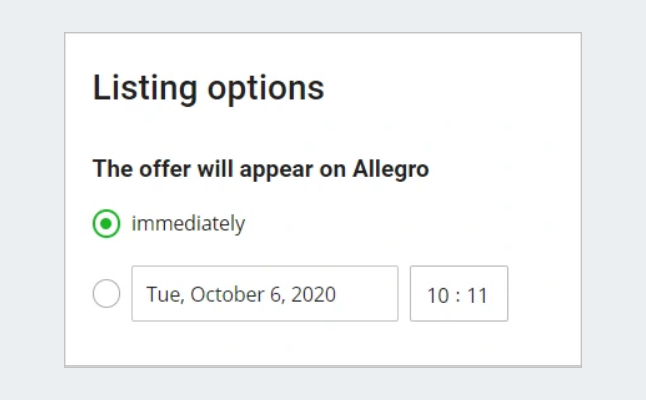Click the "immediately" option label text
Image resolution: width=646 pixels, height=400 pixels.
(x=188, y=223)
